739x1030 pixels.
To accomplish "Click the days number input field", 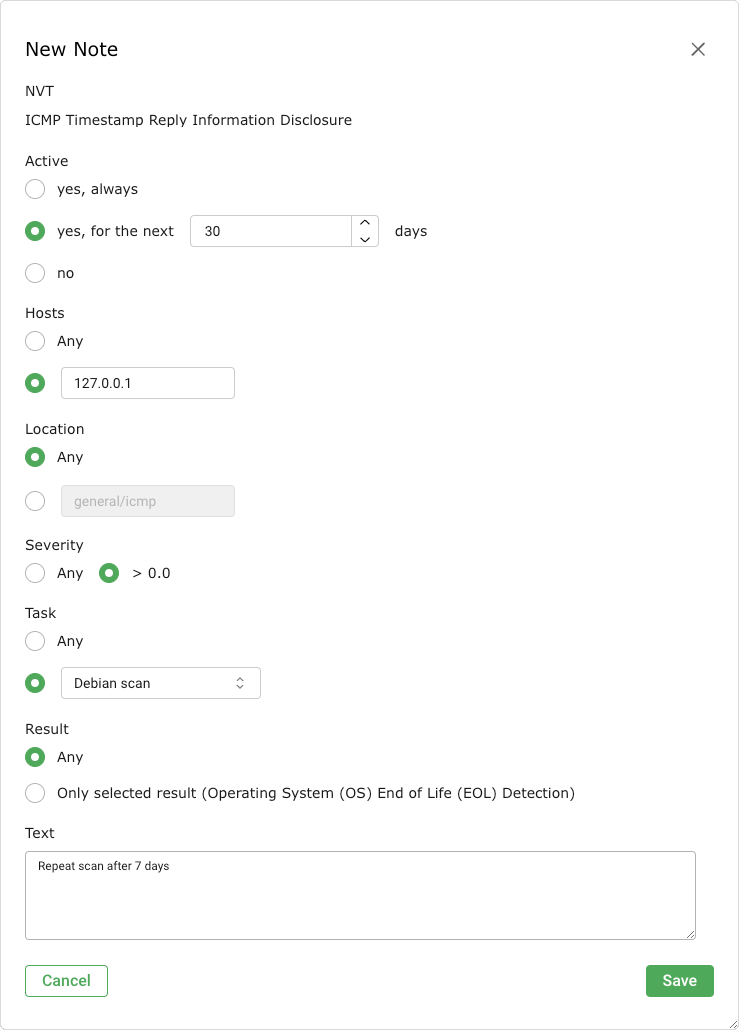I will [270, 231].
